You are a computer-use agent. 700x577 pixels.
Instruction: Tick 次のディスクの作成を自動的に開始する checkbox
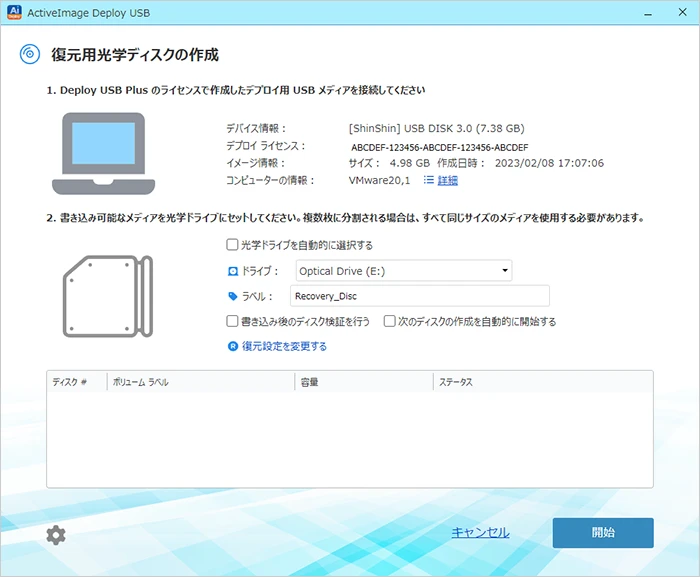389,321
